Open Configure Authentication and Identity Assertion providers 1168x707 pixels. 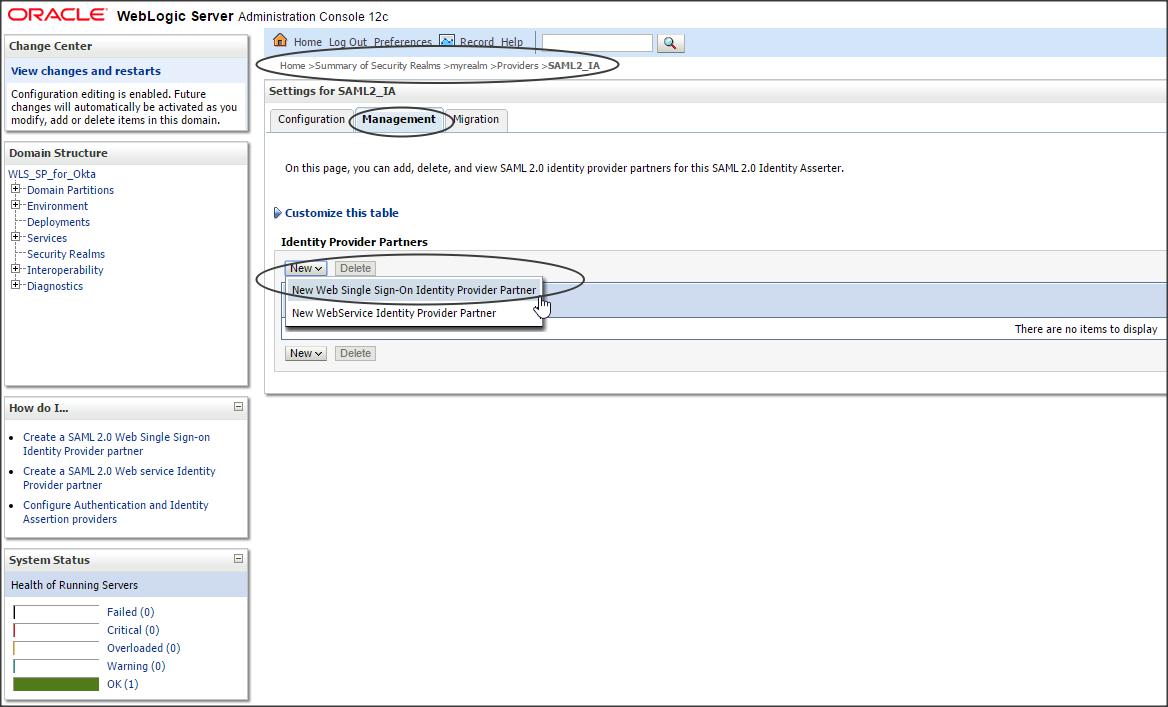[115, 512]
